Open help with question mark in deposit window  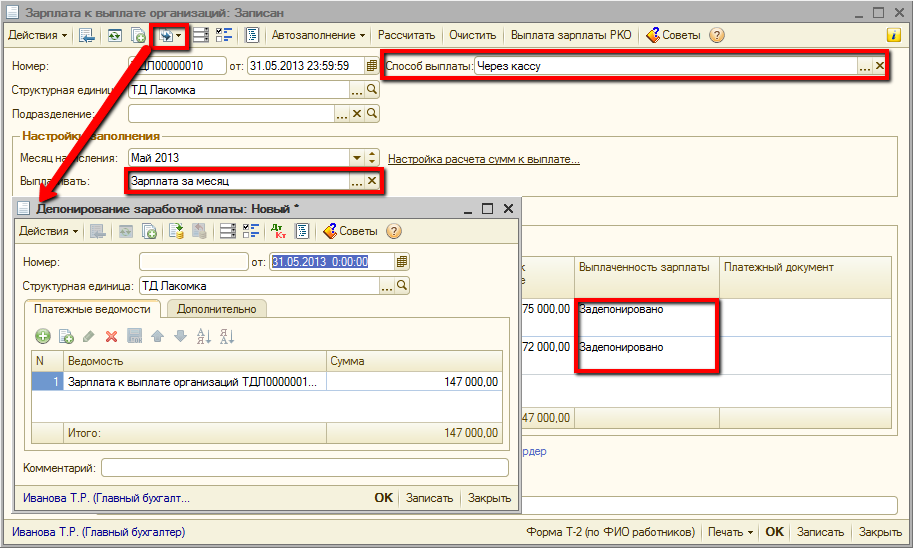click(x=394, y=231)
